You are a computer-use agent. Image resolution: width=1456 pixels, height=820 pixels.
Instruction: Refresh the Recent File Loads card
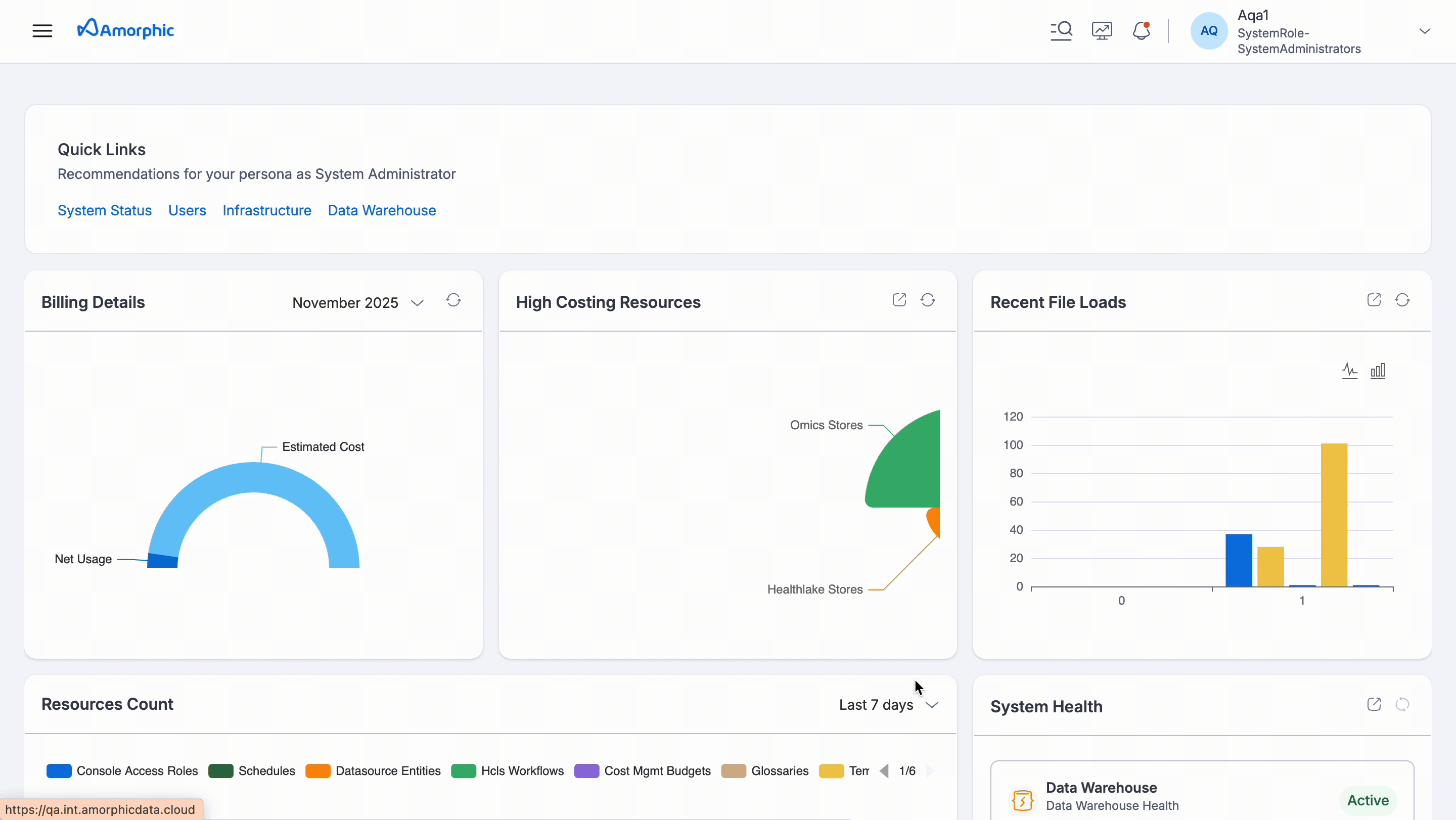pyautogui.click(x=1402, y=300)
